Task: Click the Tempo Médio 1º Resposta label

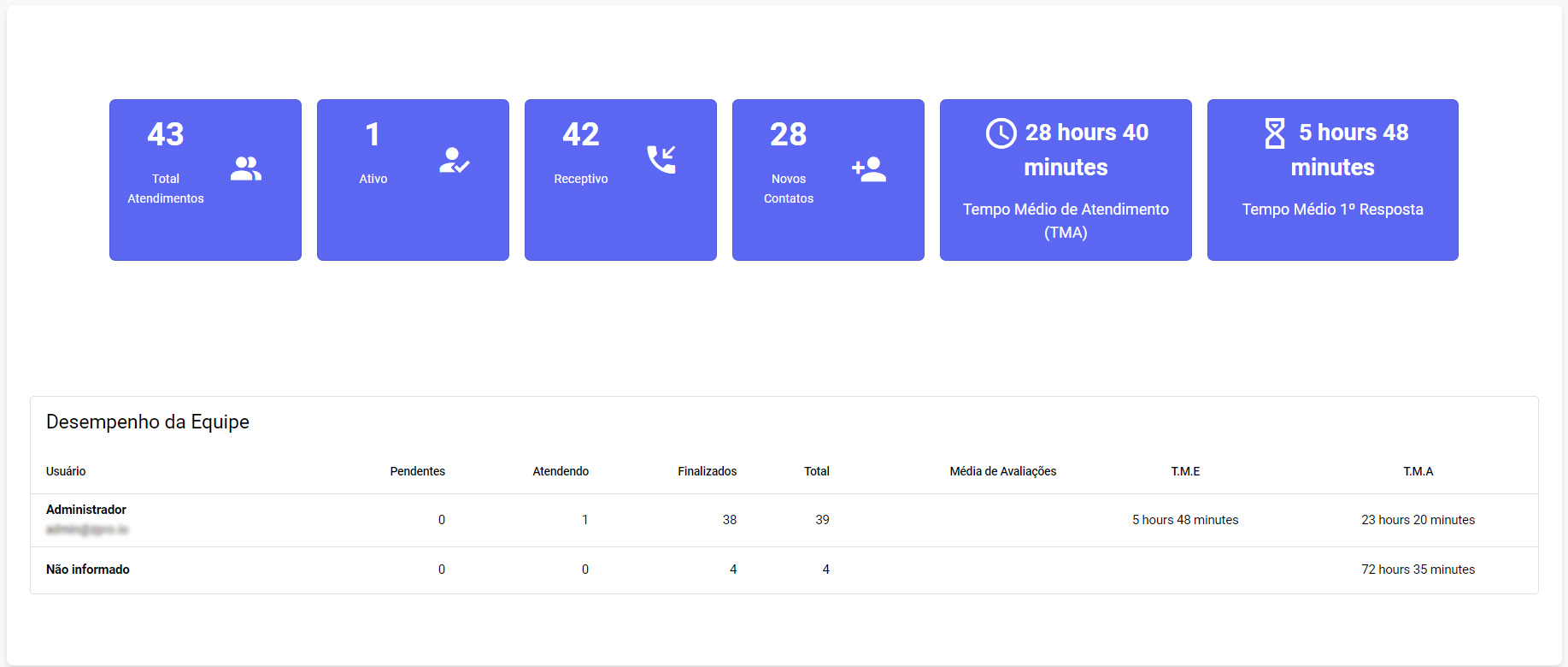Action: [1332, 210]
